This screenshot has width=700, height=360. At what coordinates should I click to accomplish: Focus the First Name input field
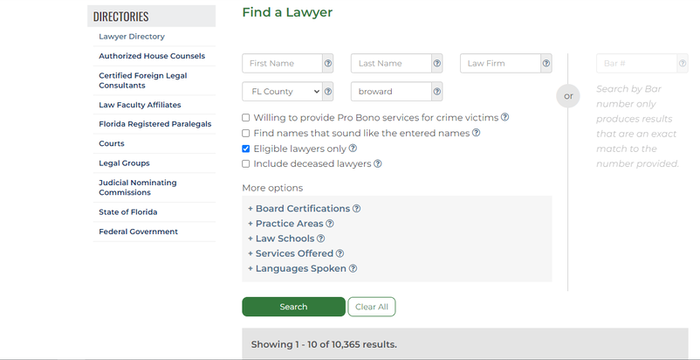coord(282,63)
